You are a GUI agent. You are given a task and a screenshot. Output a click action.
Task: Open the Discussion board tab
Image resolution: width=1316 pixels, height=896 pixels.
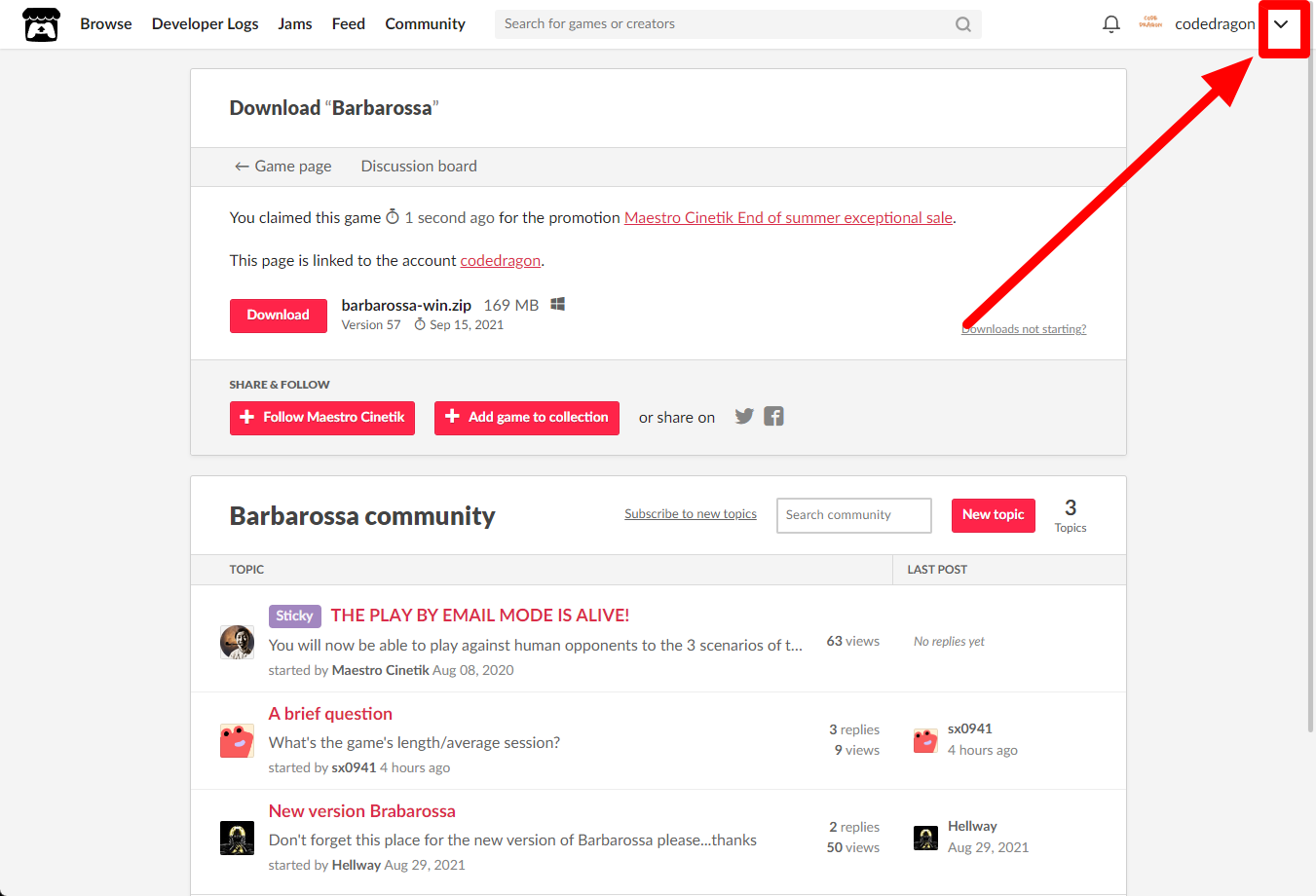coord(419,167)
